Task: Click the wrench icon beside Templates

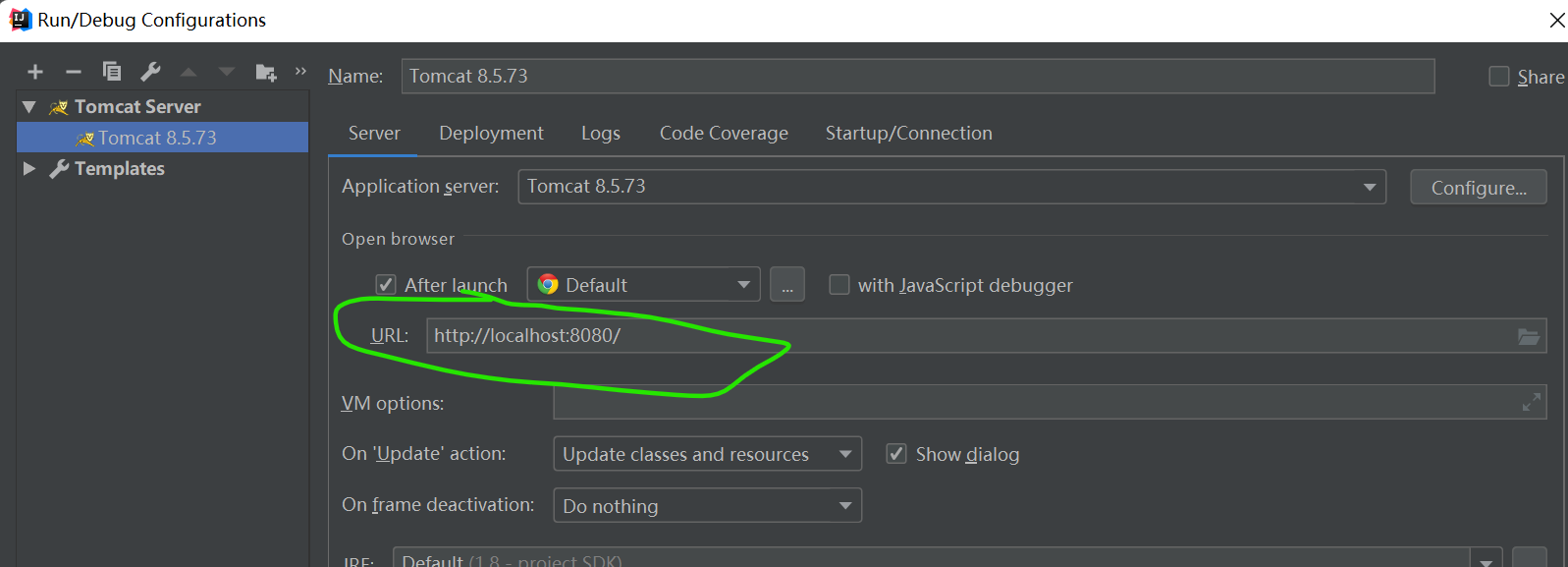Action: pos(59,169)
